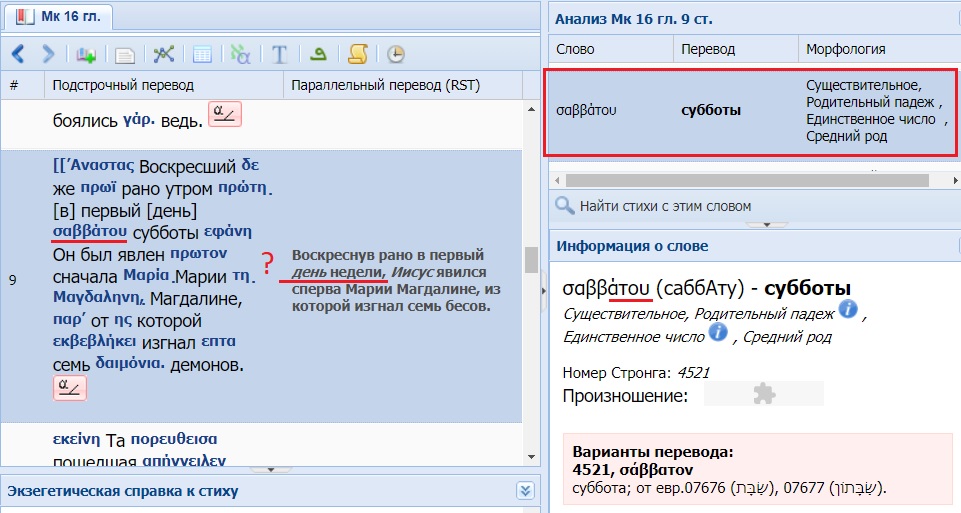Screen dimensions: 961x513
Task: Click the network graph toolbar icon
Action: [163, 54]
